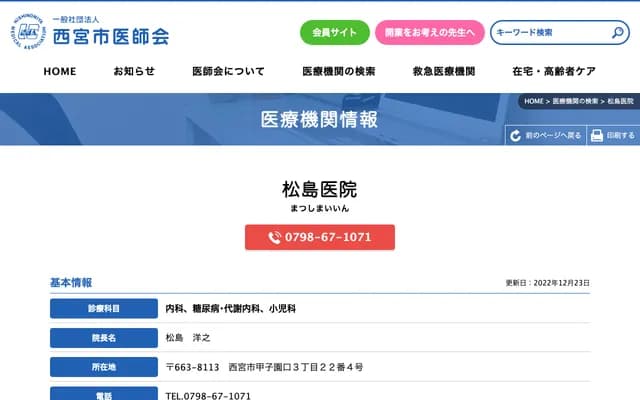The image size is (640, 400).
Task: Click HOME in the breadcrumb trail
Action: 533,102
